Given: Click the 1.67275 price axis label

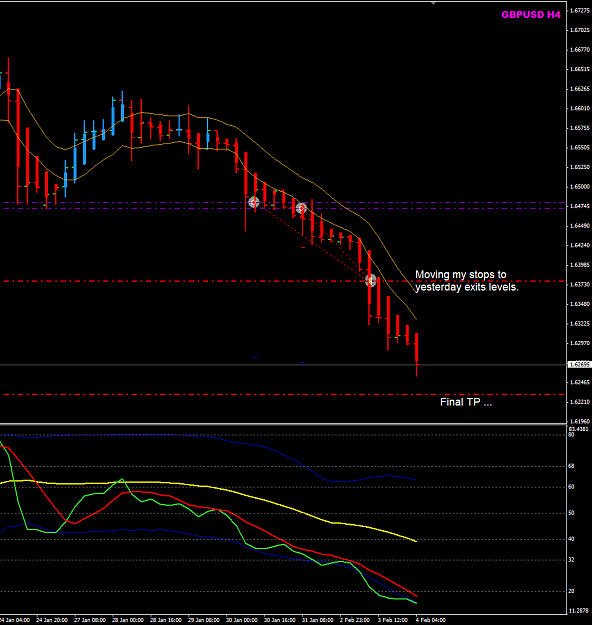Looking at the screenshot, I should click(x=580, y=10).
